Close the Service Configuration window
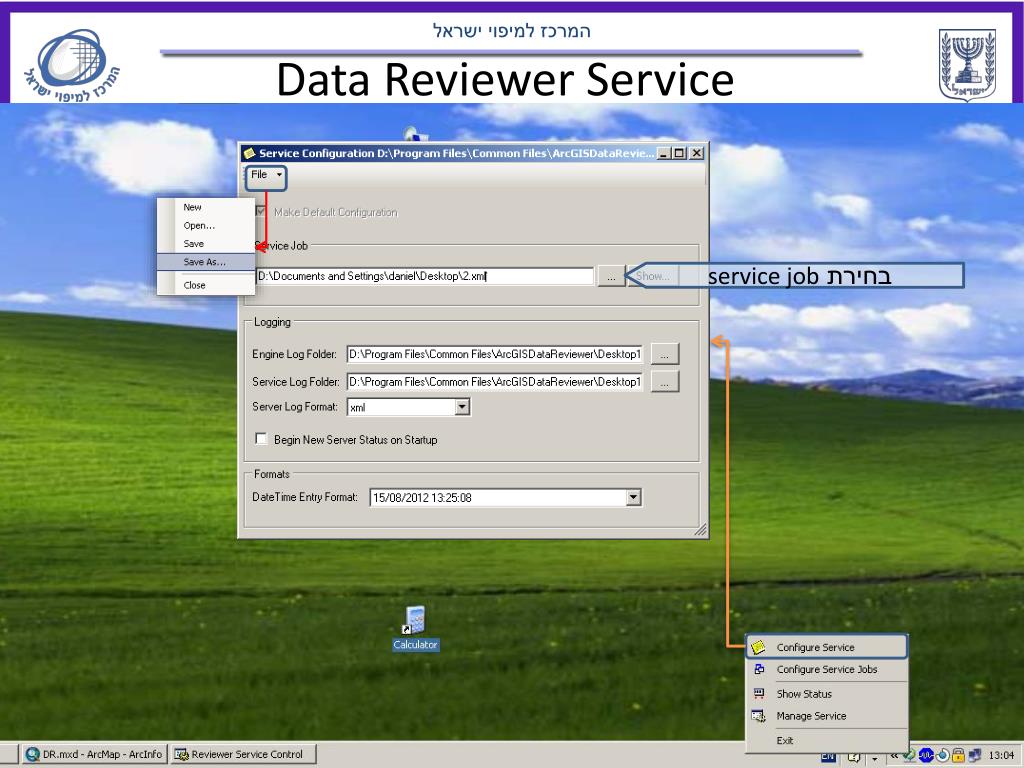The image size is (1024, 768). (x=697, y=153)
